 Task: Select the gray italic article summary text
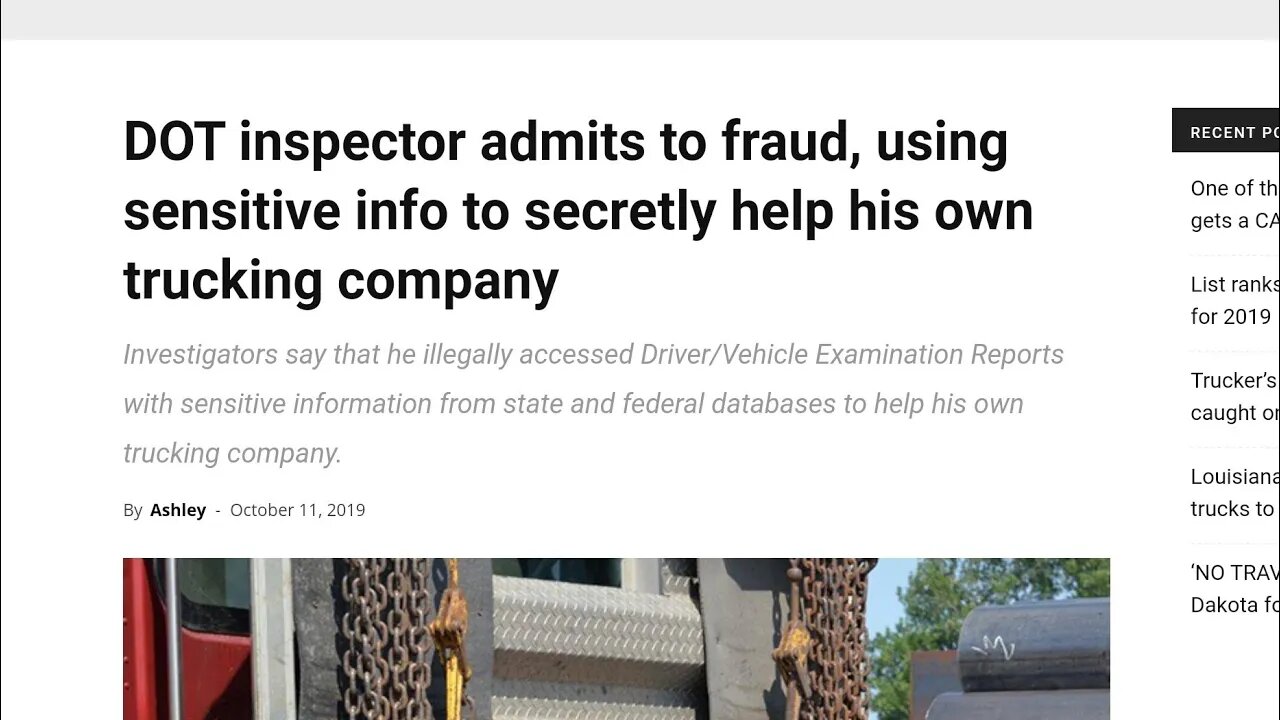pos(592,404)
